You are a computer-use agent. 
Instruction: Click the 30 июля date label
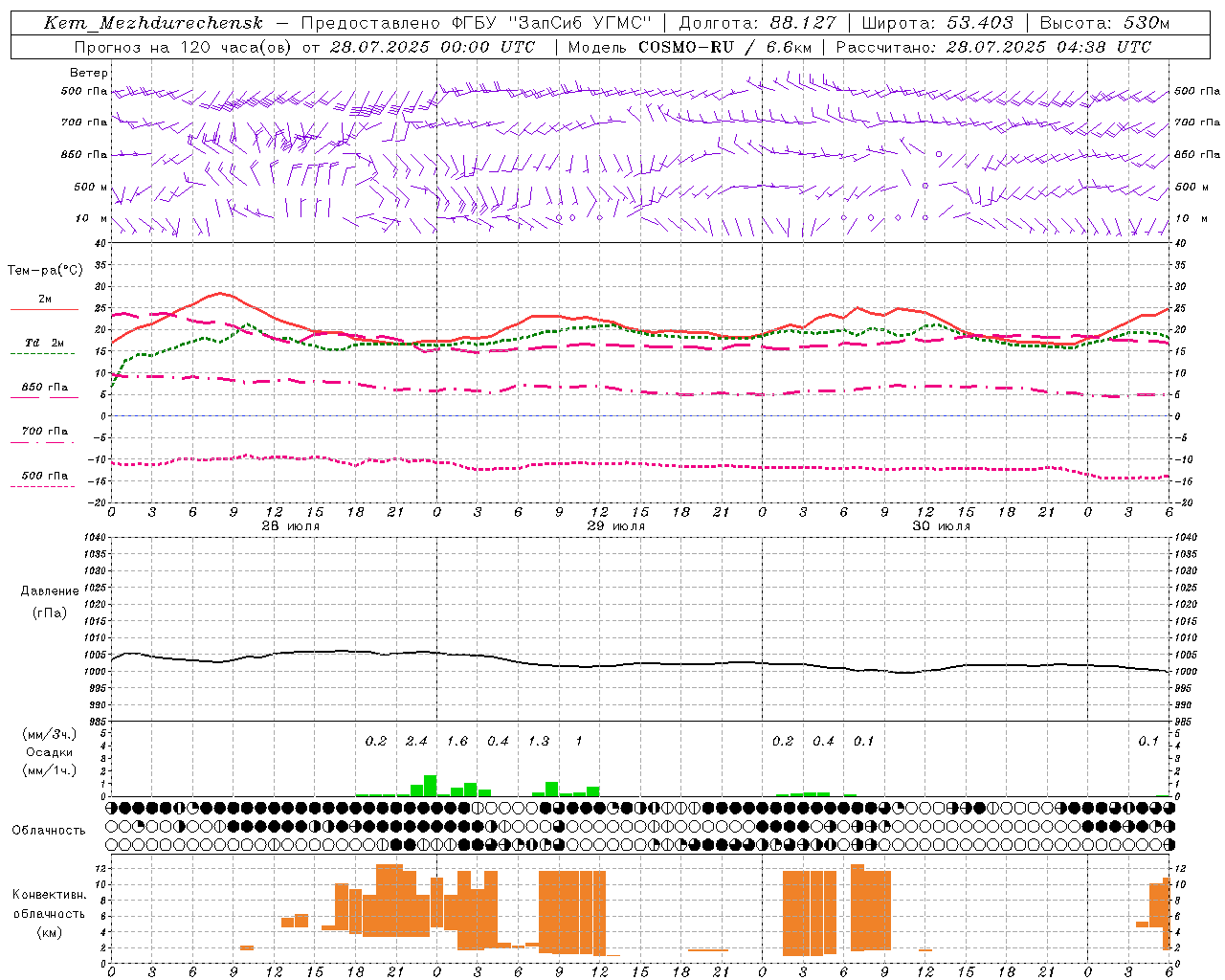tap(941, 526)
